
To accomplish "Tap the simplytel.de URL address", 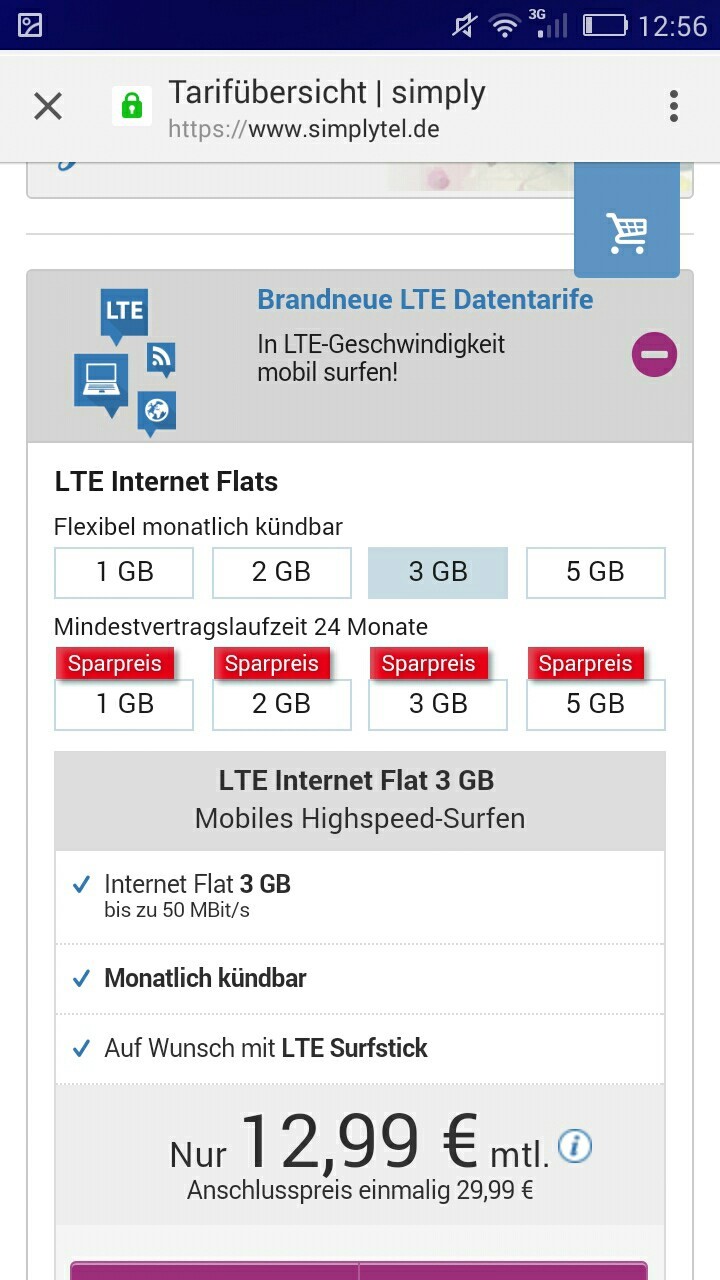I will pos(304,130).
